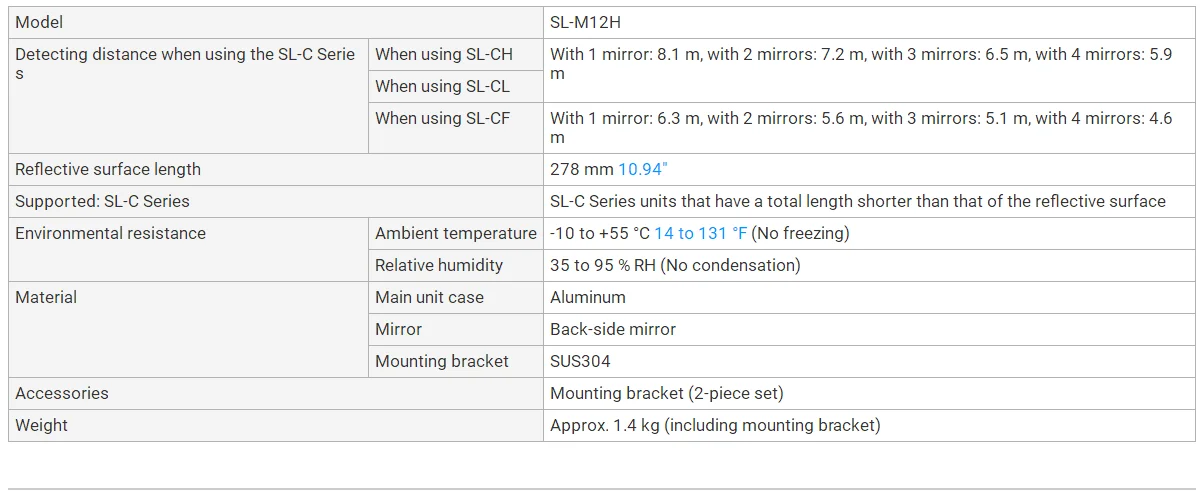This screenshot has width=1203, height=500.
Task: Click the Accessories row label
Action: pos(62,393)
